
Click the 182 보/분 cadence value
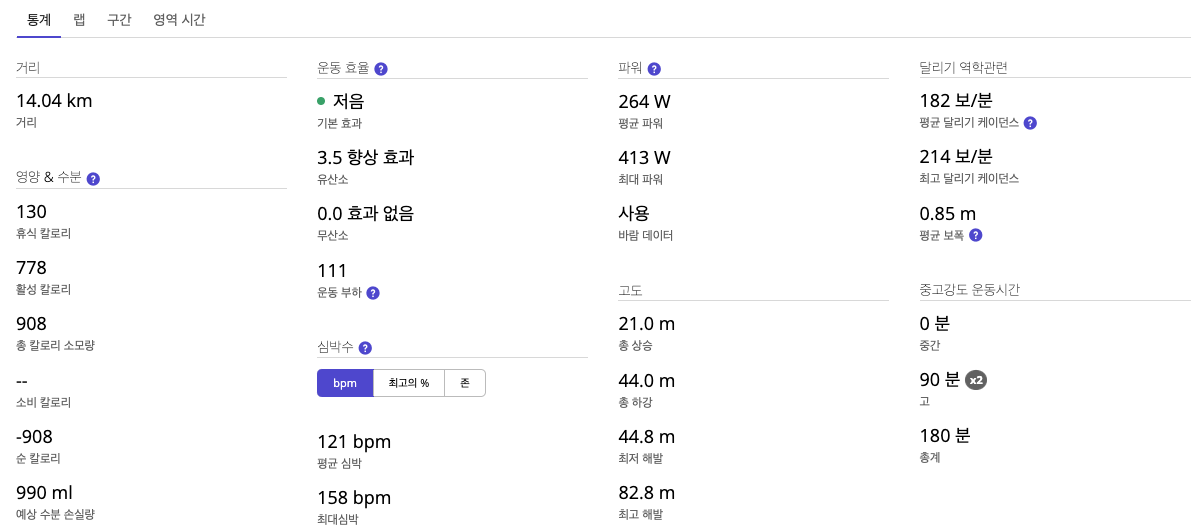(956, 101)
